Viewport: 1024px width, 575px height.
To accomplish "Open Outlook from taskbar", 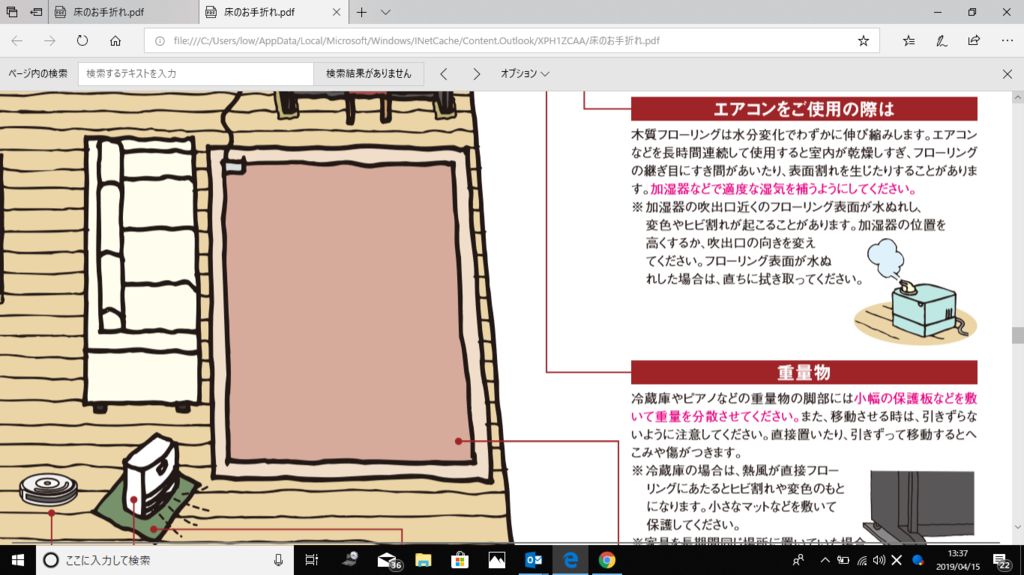I will [534, 560].
